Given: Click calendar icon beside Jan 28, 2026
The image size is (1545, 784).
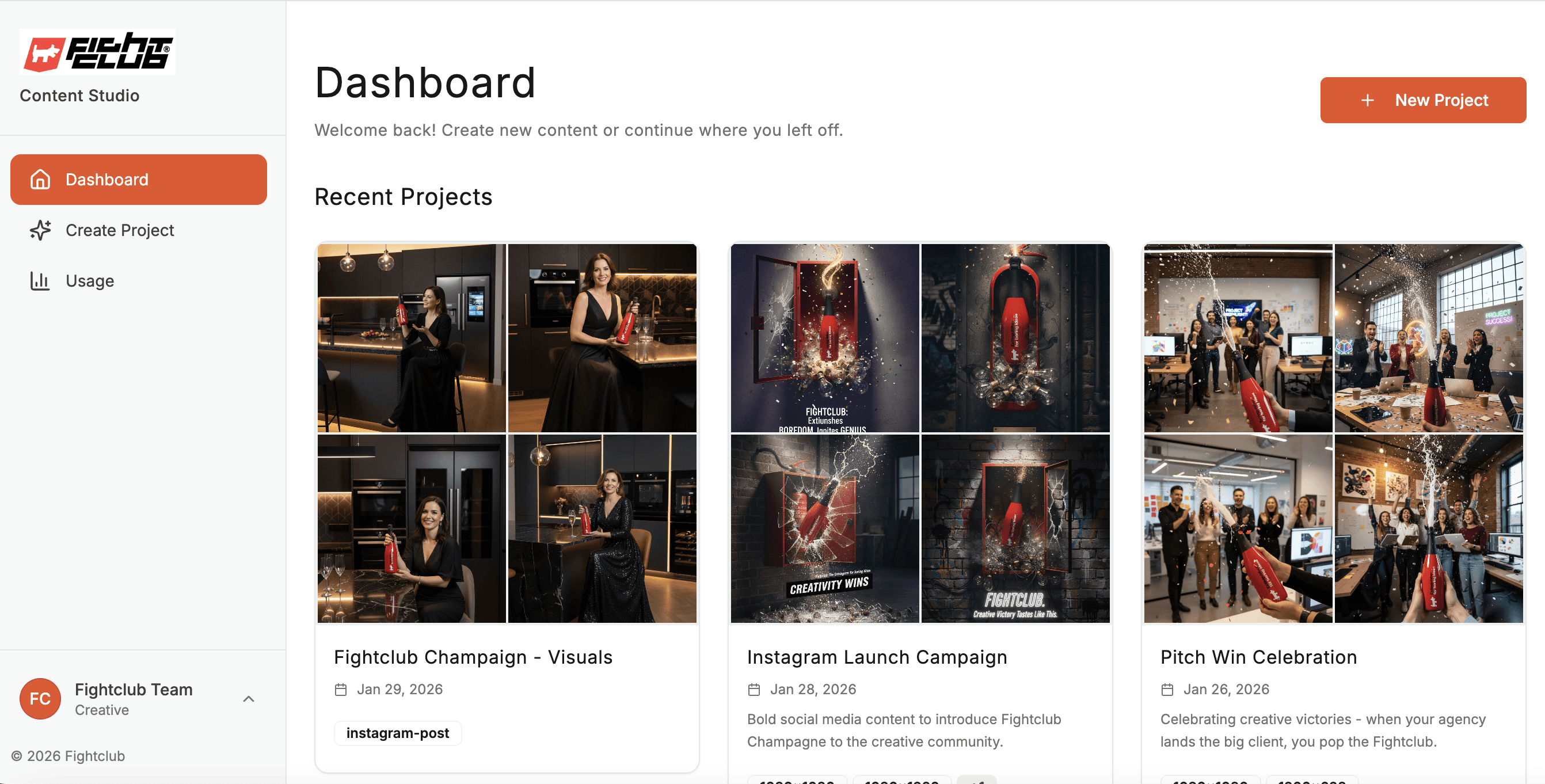Looking at the screenshot, I should coord(754,690).
